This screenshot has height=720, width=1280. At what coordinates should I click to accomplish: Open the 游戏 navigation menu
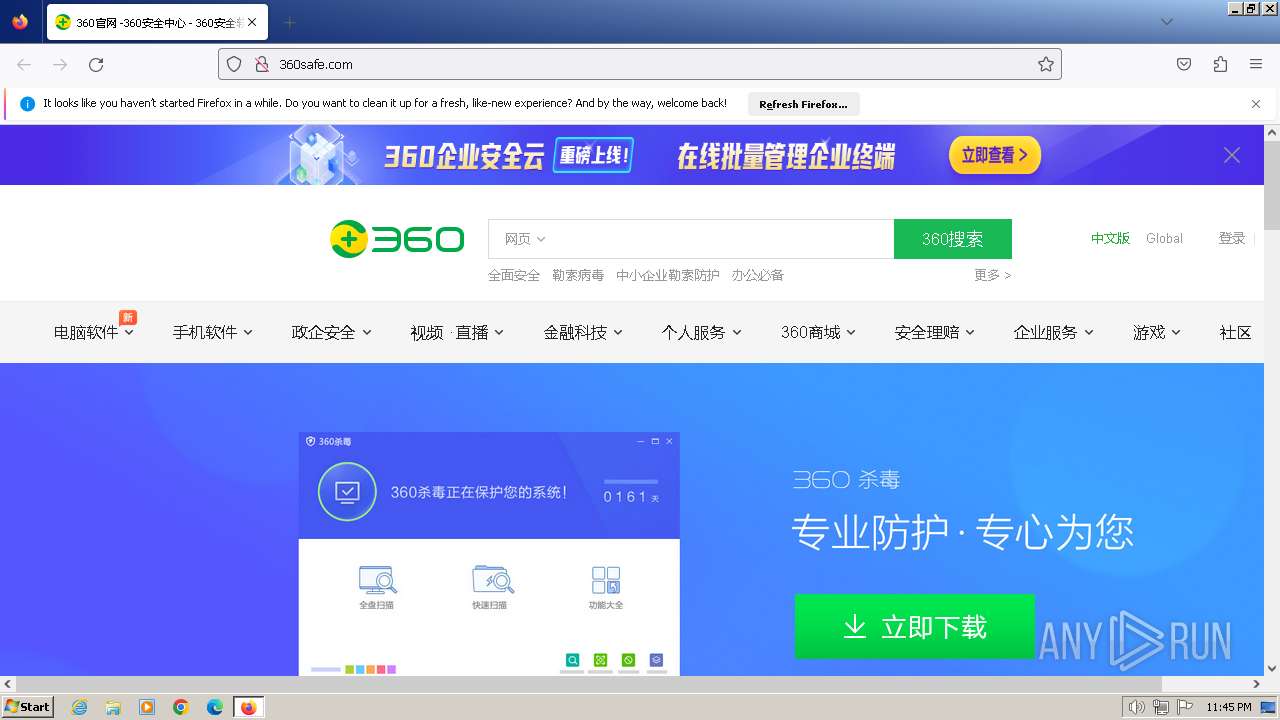[x=1157, y=332]
